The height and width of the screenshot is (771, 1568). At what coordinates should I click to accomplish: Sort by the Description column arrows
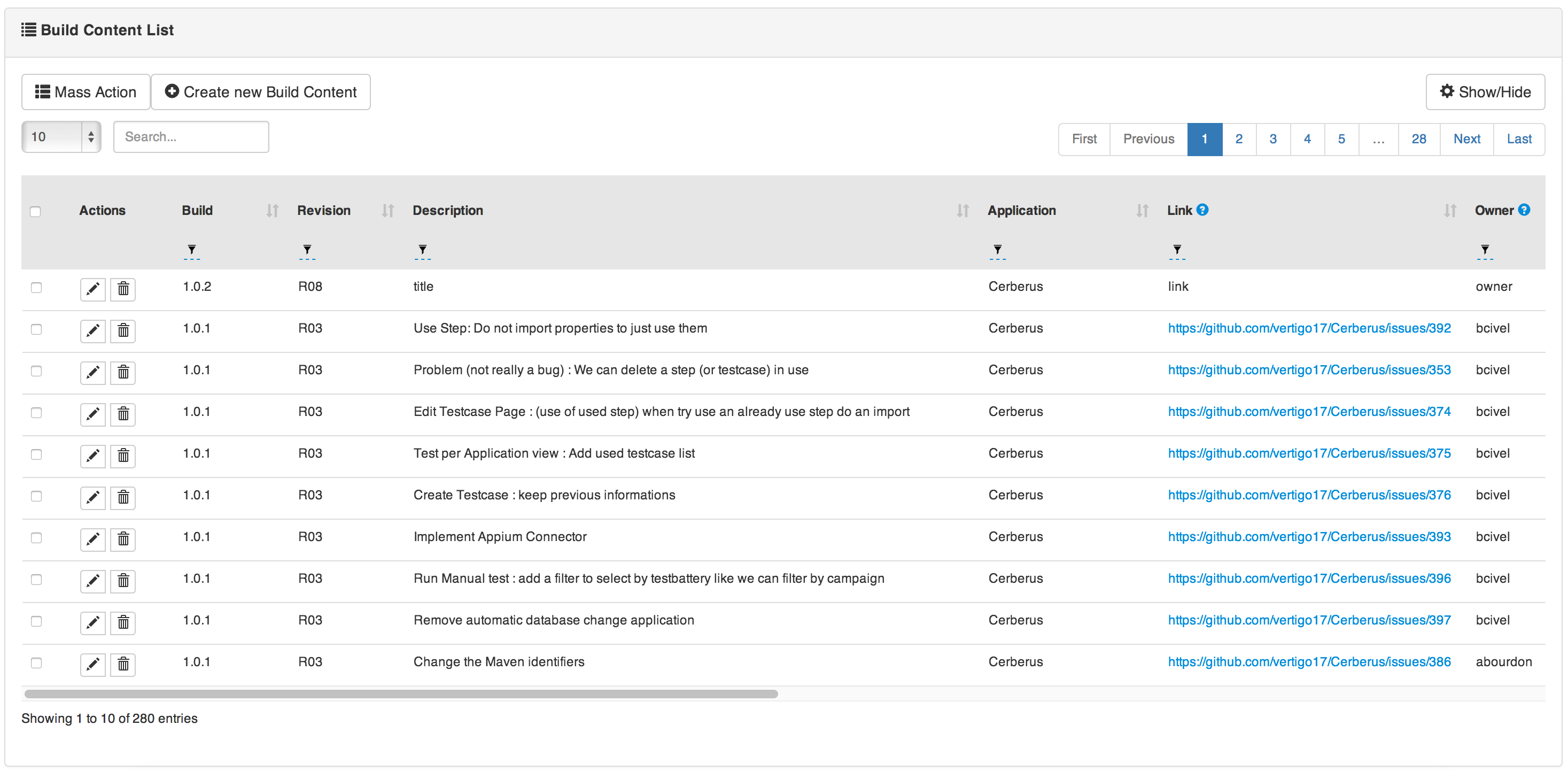[962, 211]
